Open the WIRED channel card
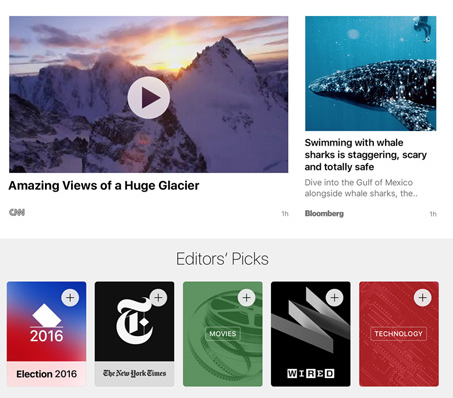Viewport: 453px width, 398px height. point(311,334)
